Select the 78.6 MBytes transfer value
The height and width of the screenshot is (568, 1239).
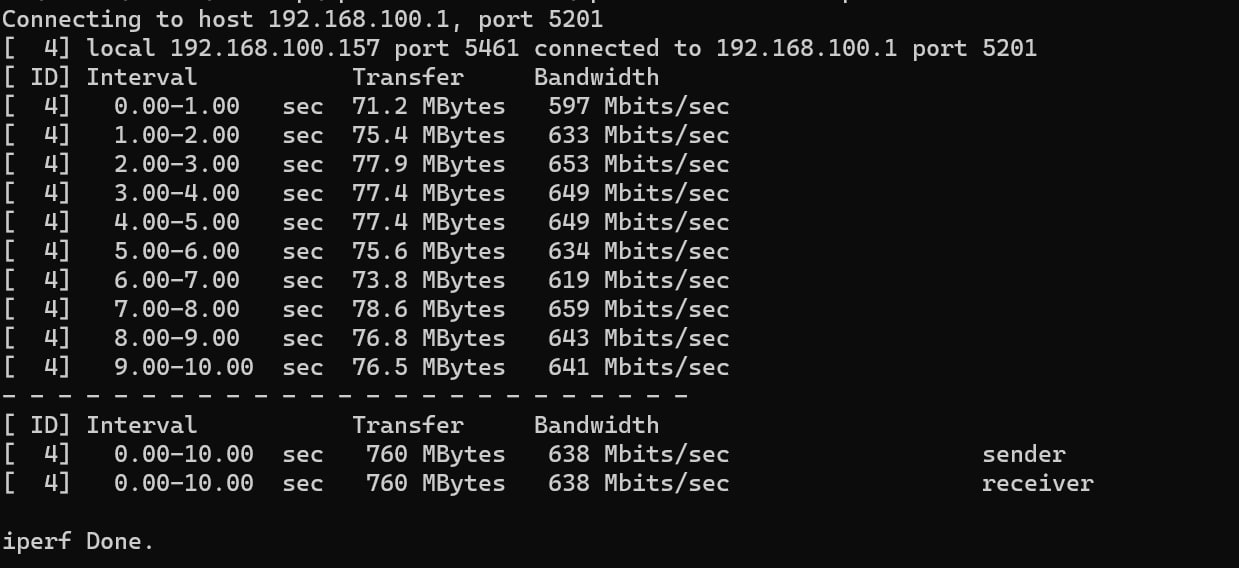[x=428, y=309]
